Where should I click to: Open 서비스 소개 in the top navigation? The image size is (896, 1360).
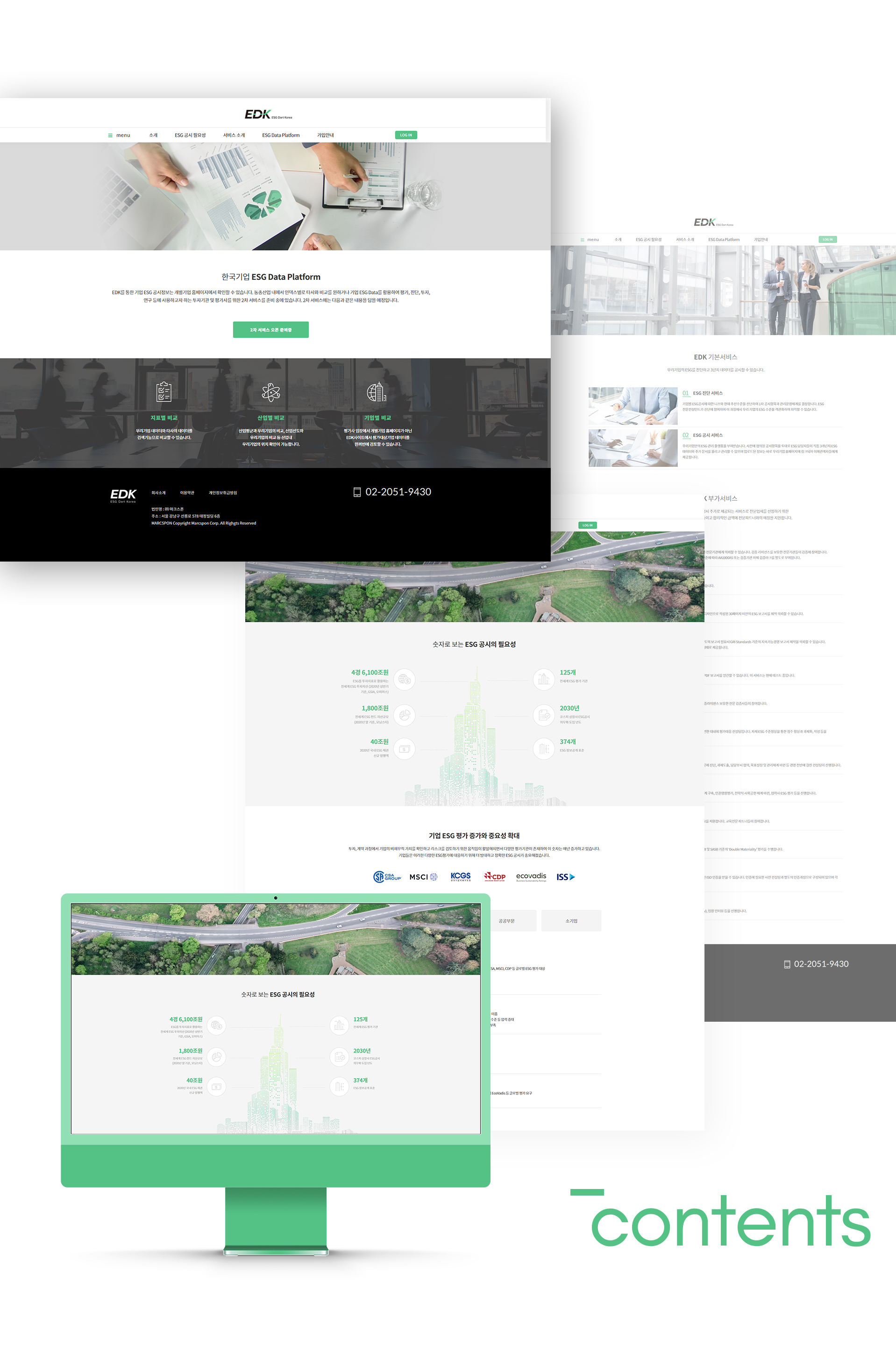[234, 135]
